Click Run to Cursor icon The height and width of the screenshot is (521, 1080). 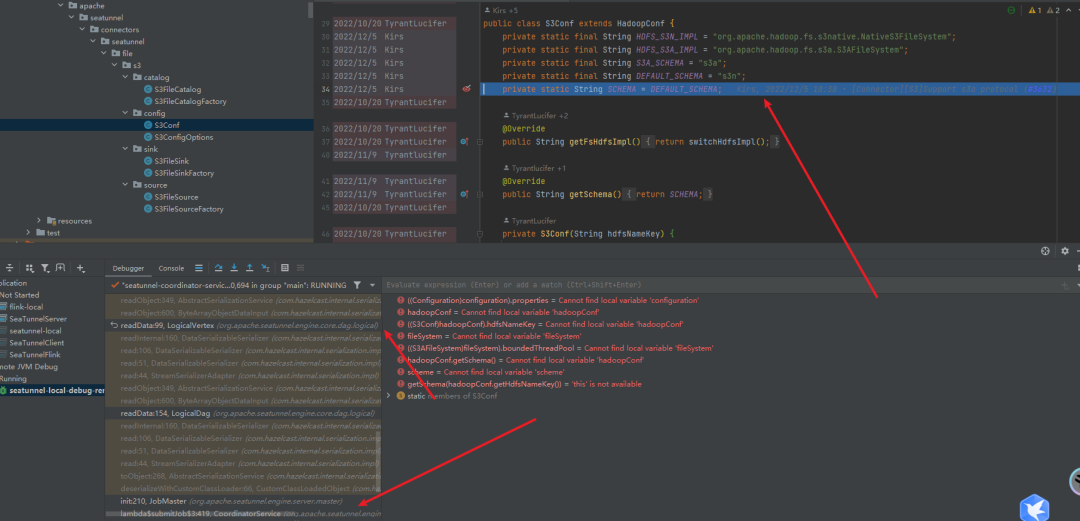[265, 267]
